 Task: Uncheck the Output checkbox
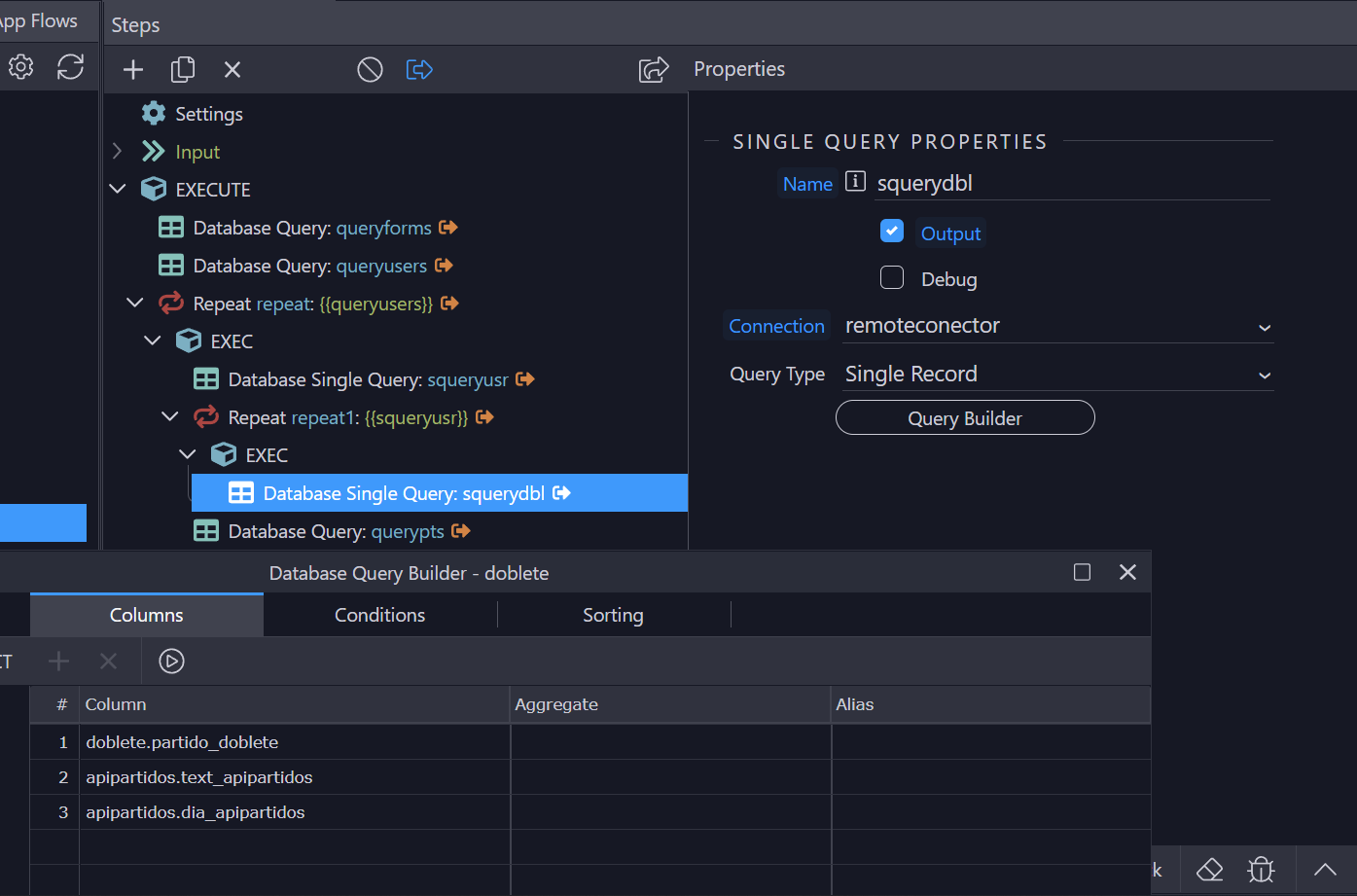[892, 232]
